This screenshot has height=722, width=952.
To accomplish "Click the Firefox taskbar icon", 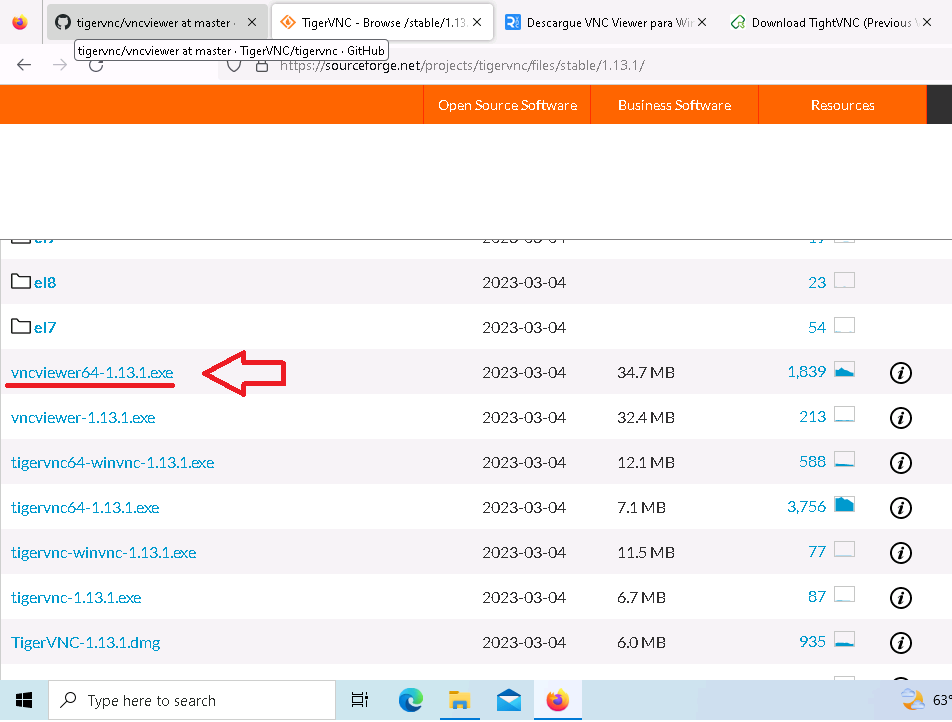I will [x=557, y=700].
